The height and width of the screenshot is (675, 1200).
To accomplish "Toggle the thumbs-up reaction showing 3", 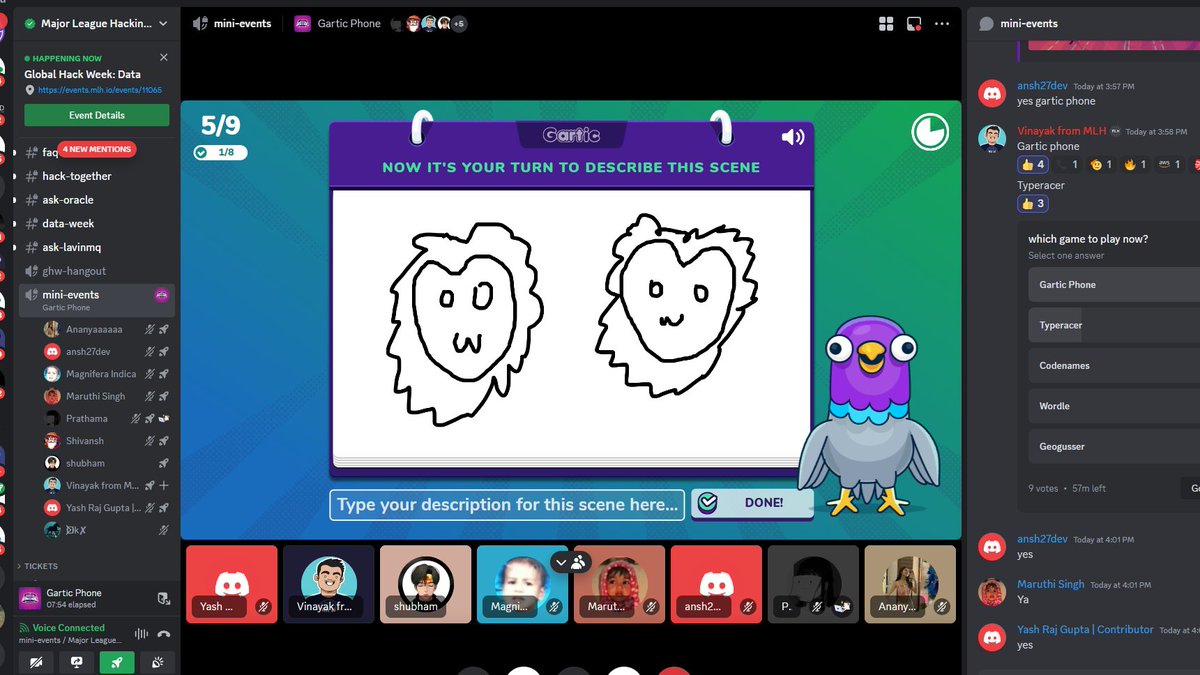I will 1033,203.
